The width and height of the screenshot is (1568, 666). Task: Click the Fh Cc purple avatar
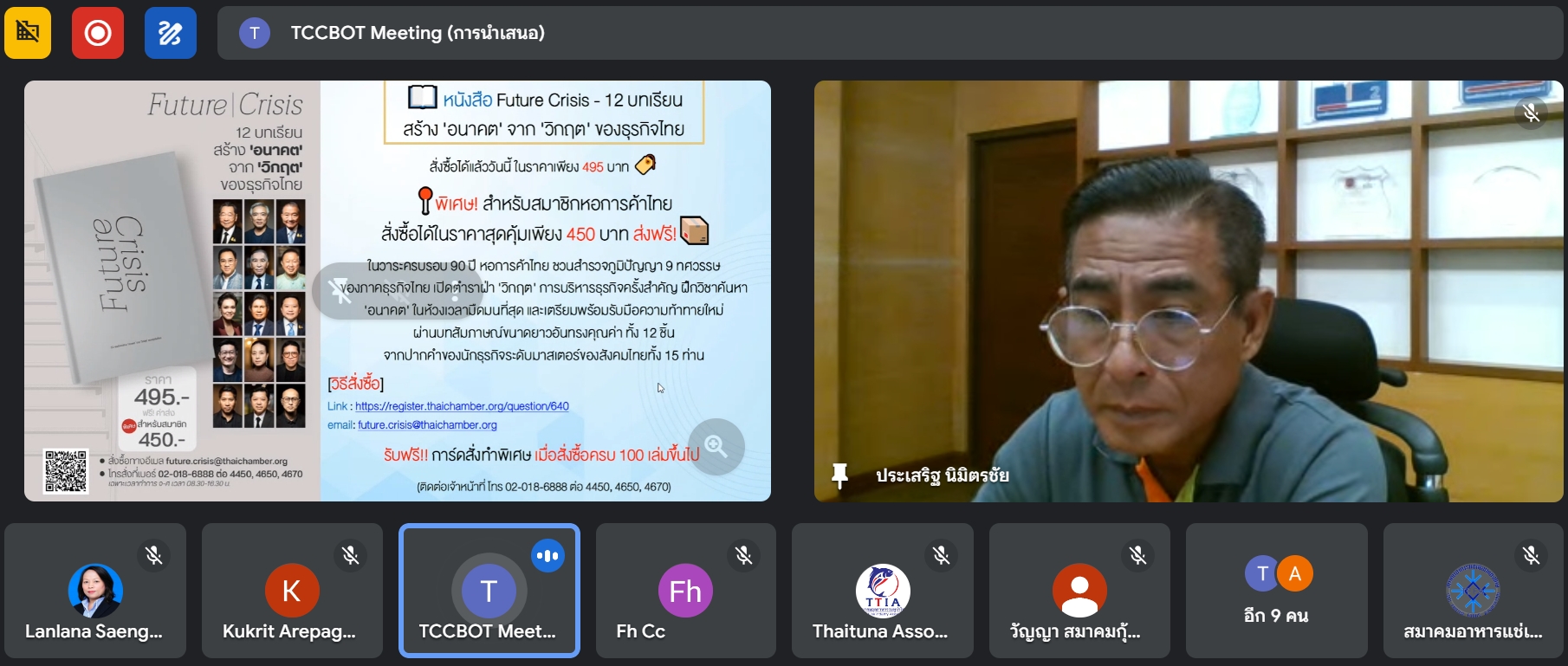685,591
